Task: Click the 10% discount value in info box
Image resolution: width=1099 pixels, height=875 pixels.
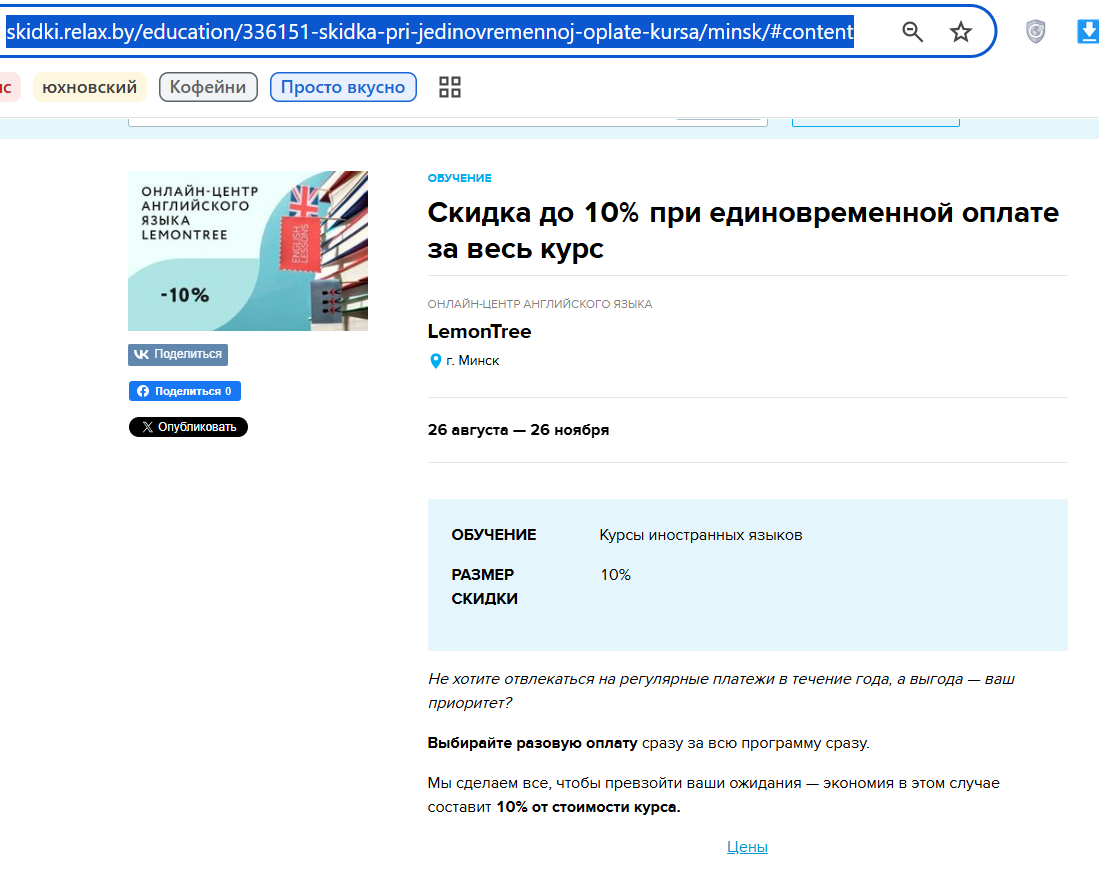Action: 615,575
